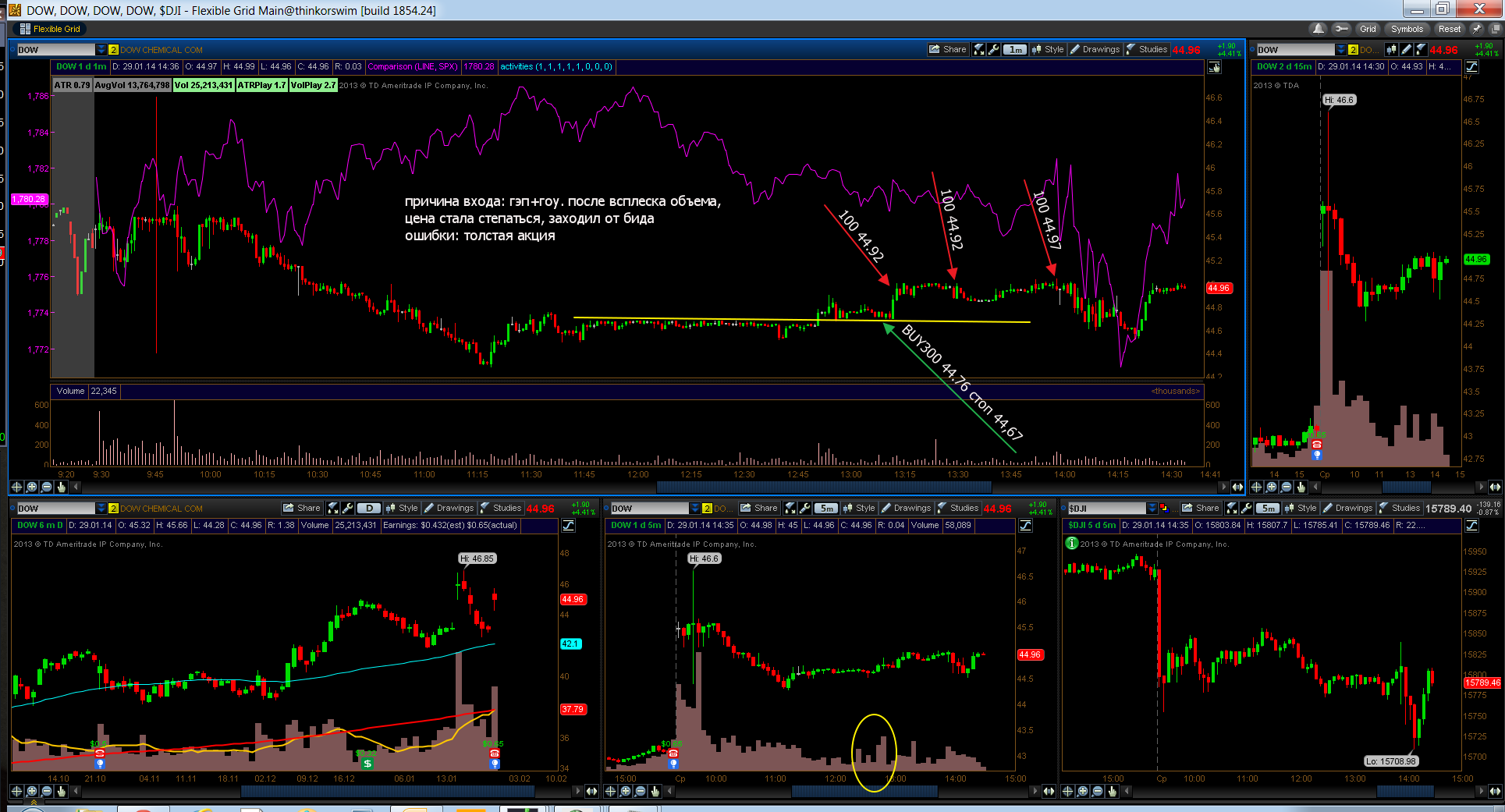Click green info icon on $DJI chart
The width and height of the screenshot is (1505, 812).
[x=1072, y=543]
